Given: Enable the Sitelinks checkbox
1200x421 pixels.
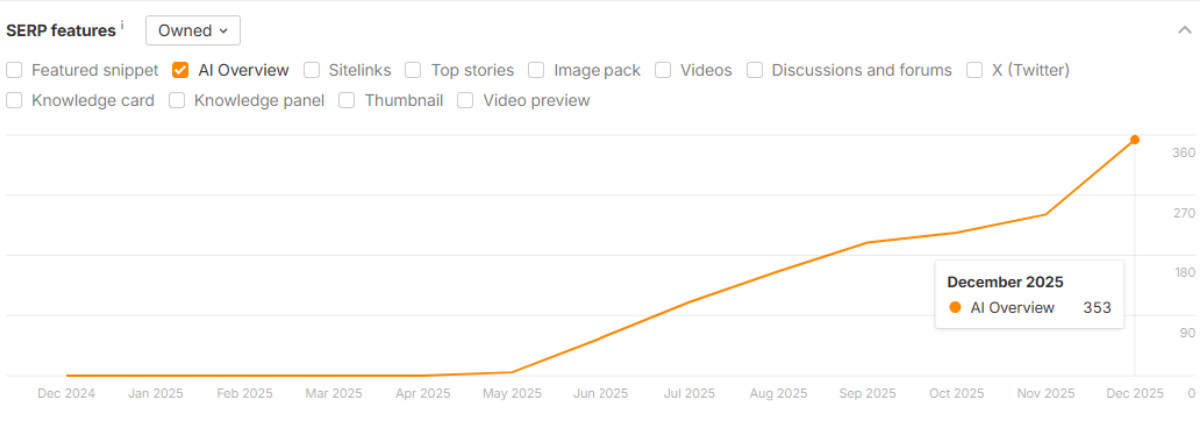Looking at the screenshot, I should click(312, 70).
